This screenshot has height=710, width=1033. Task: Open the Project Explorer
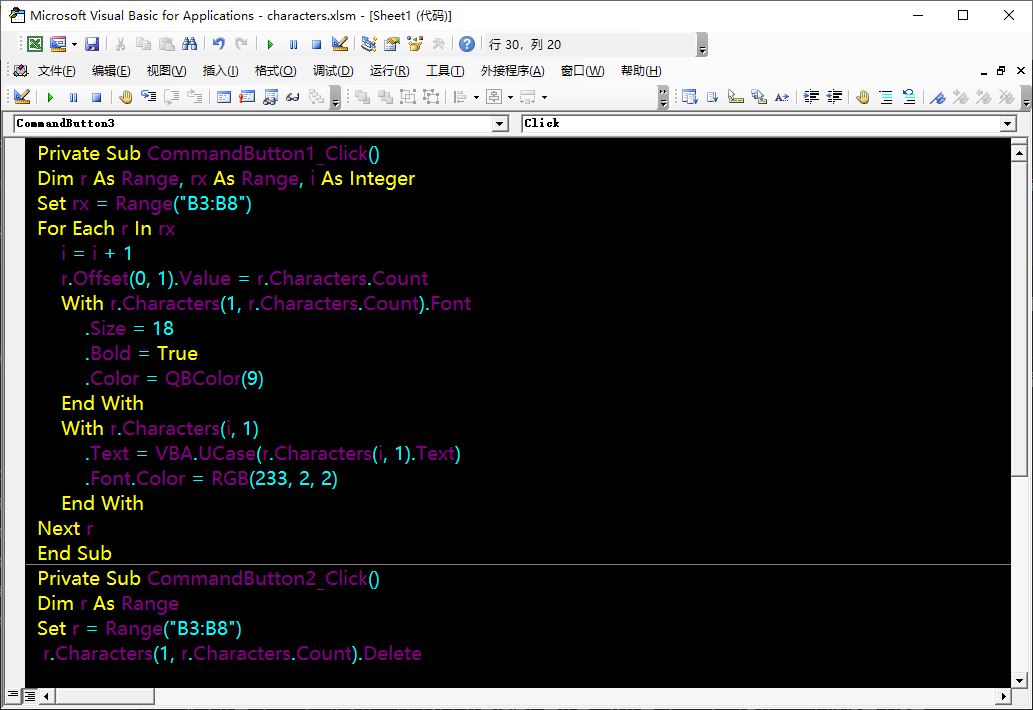tap(369, 44)
